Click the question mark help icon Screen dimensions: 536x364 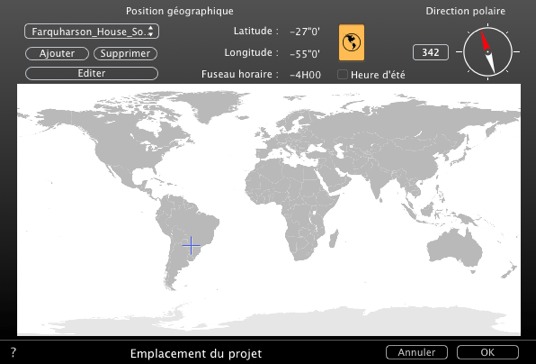13,352
